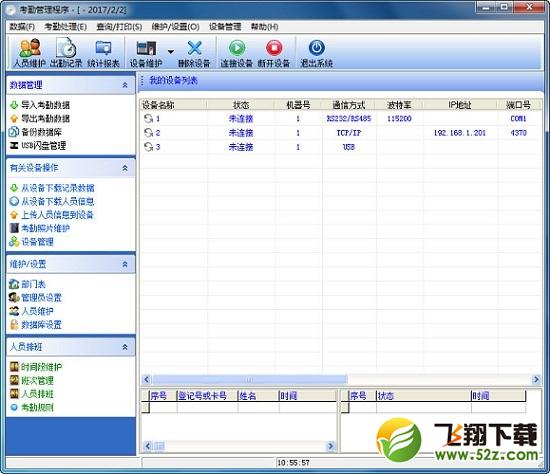This screenshot has width=550, height=474.
Task: Collapse the 人员排班 sidebar panel
Action: [x=125, y=347]
